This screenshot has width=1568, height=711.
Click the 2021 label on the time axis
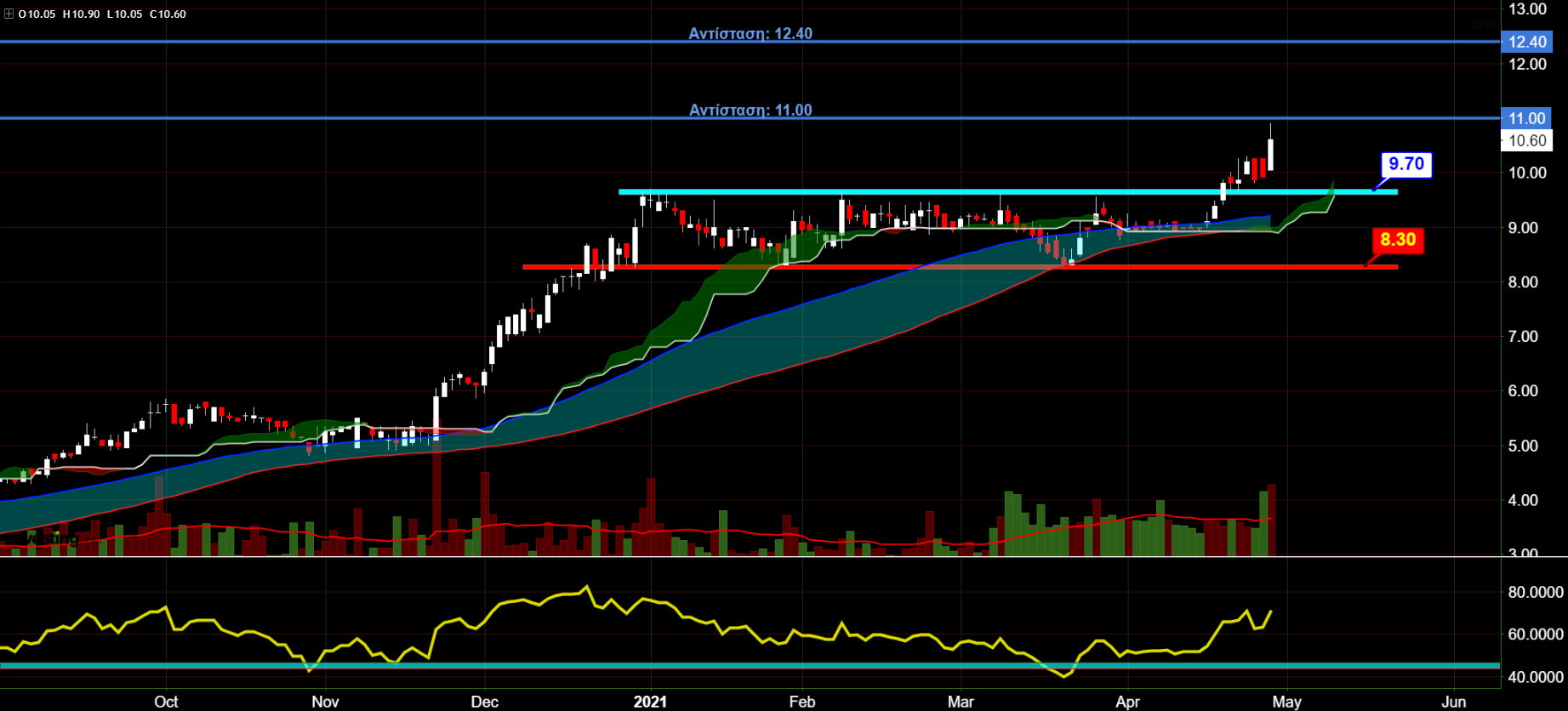[x=650, y=702]
